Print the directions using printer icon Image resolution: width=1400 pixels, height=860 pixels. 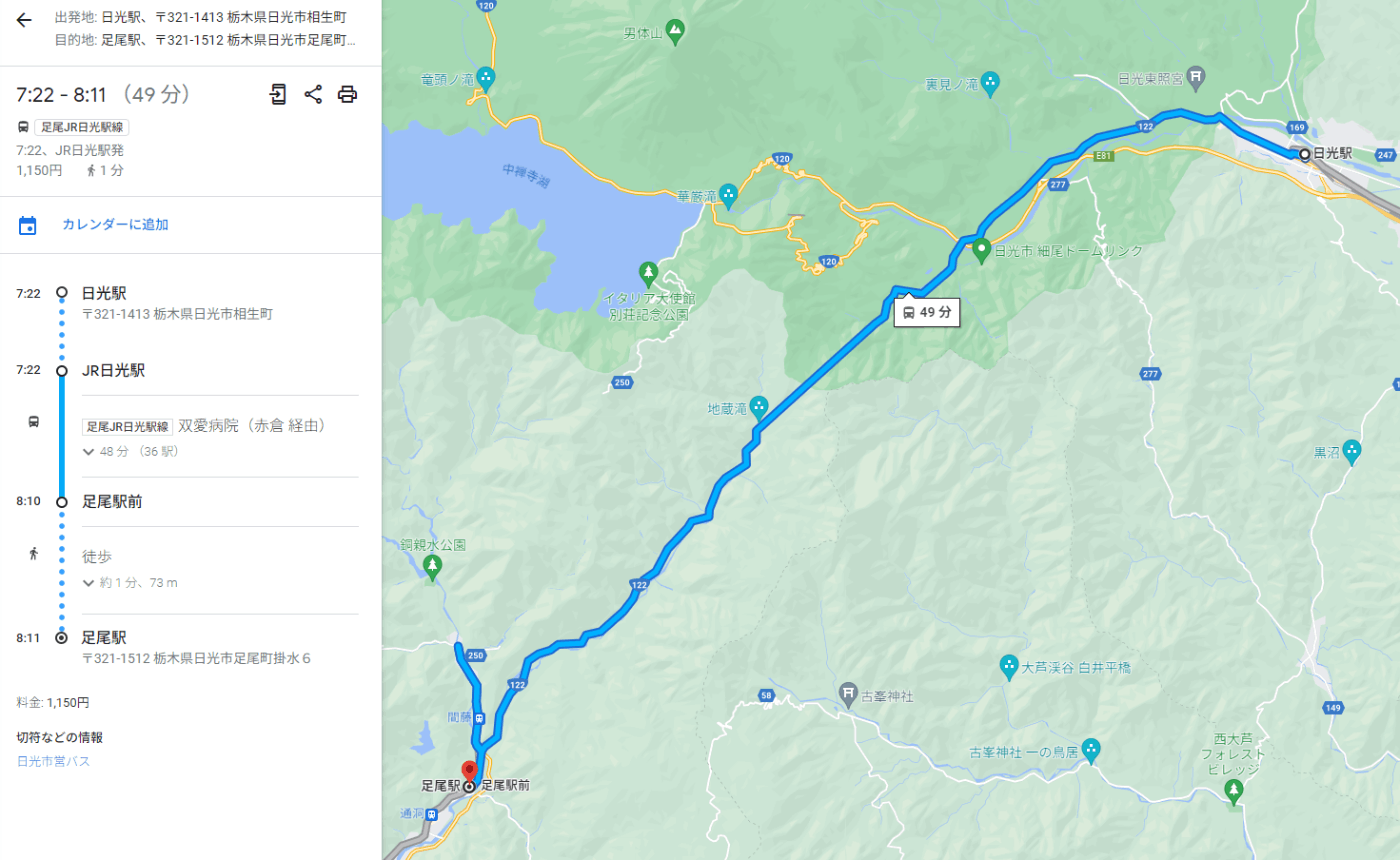(347, 95)
